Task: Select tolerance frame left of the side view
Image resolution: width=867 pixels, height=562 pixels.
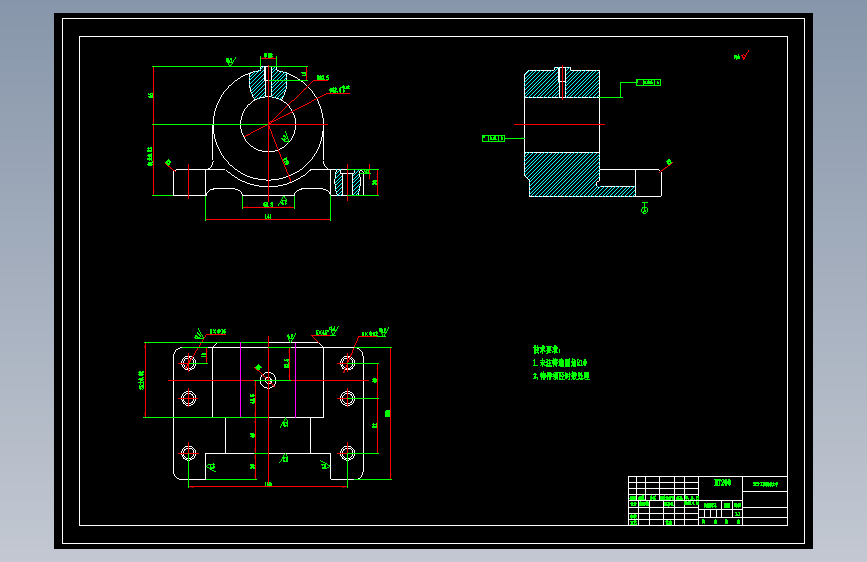Action: pyautogui.click(x=493, y=138)
